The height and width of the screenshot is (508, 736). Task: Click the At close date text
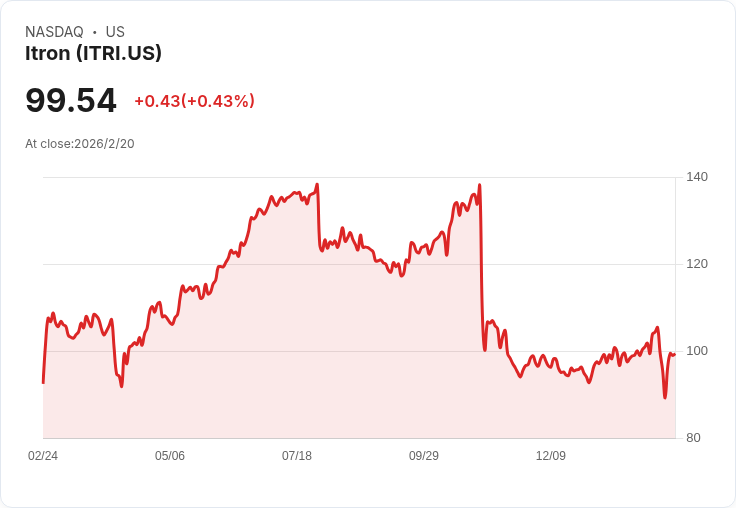pyautogui.click(x=80, y=144)
